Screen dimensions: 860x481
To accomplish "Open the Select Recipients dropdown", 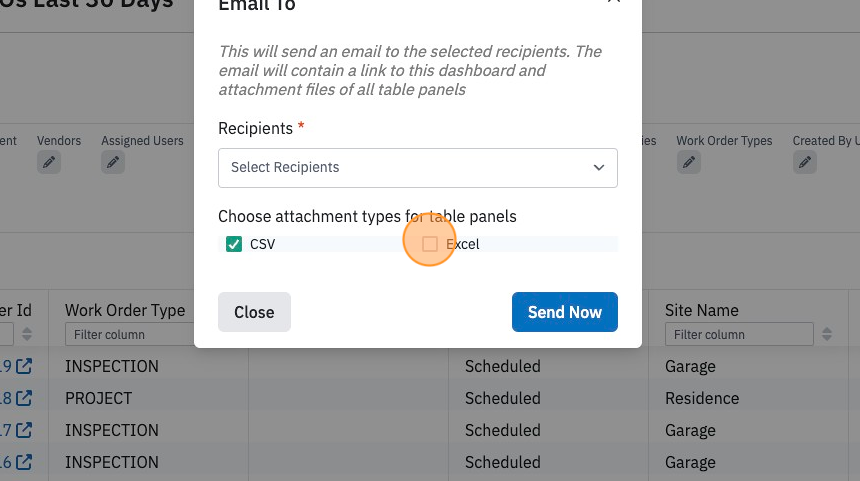I will pyautogui.click(x=418, y=168).
